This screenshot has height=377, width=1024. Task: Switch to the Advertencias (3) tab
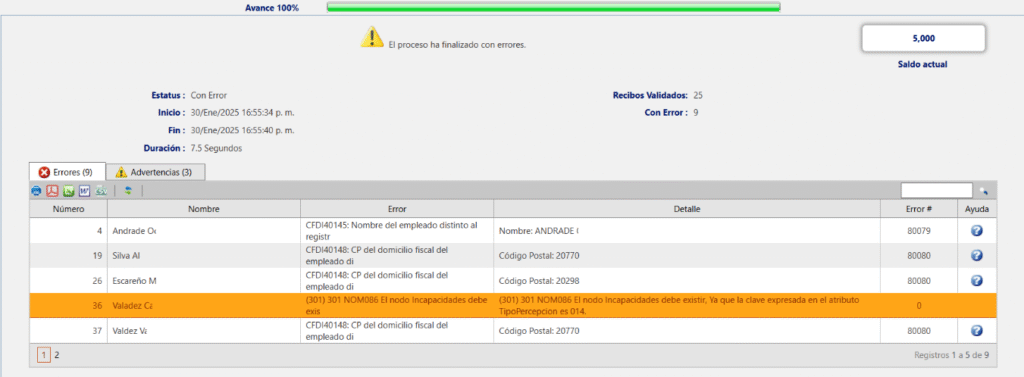click(155, 172)
